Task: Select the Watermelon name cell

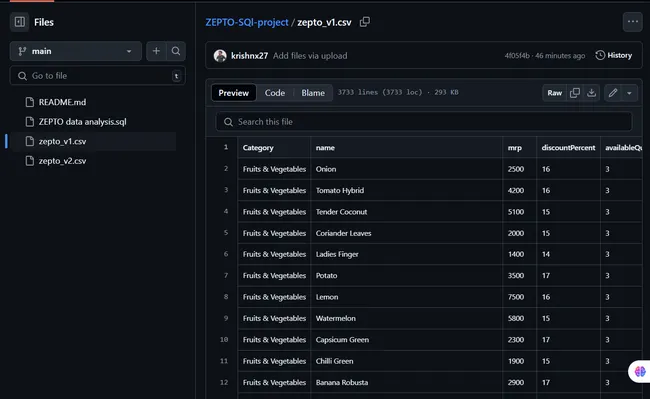Action: point(406,318)
